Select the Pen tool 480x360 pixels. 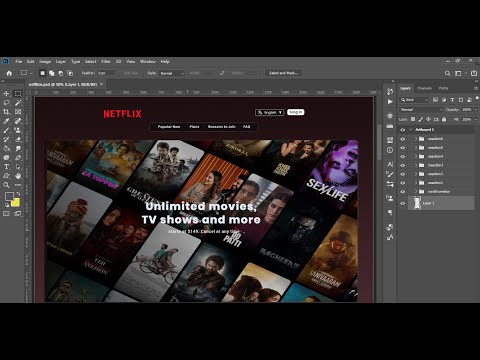coord(18,157)
